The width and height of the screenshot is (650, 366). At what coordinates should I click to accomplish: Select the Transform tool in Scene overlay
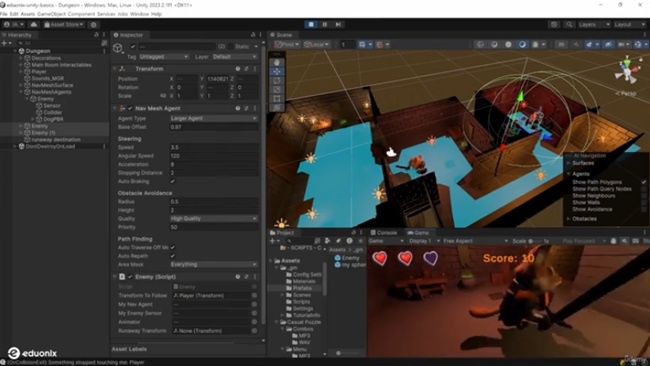(276, 108)
